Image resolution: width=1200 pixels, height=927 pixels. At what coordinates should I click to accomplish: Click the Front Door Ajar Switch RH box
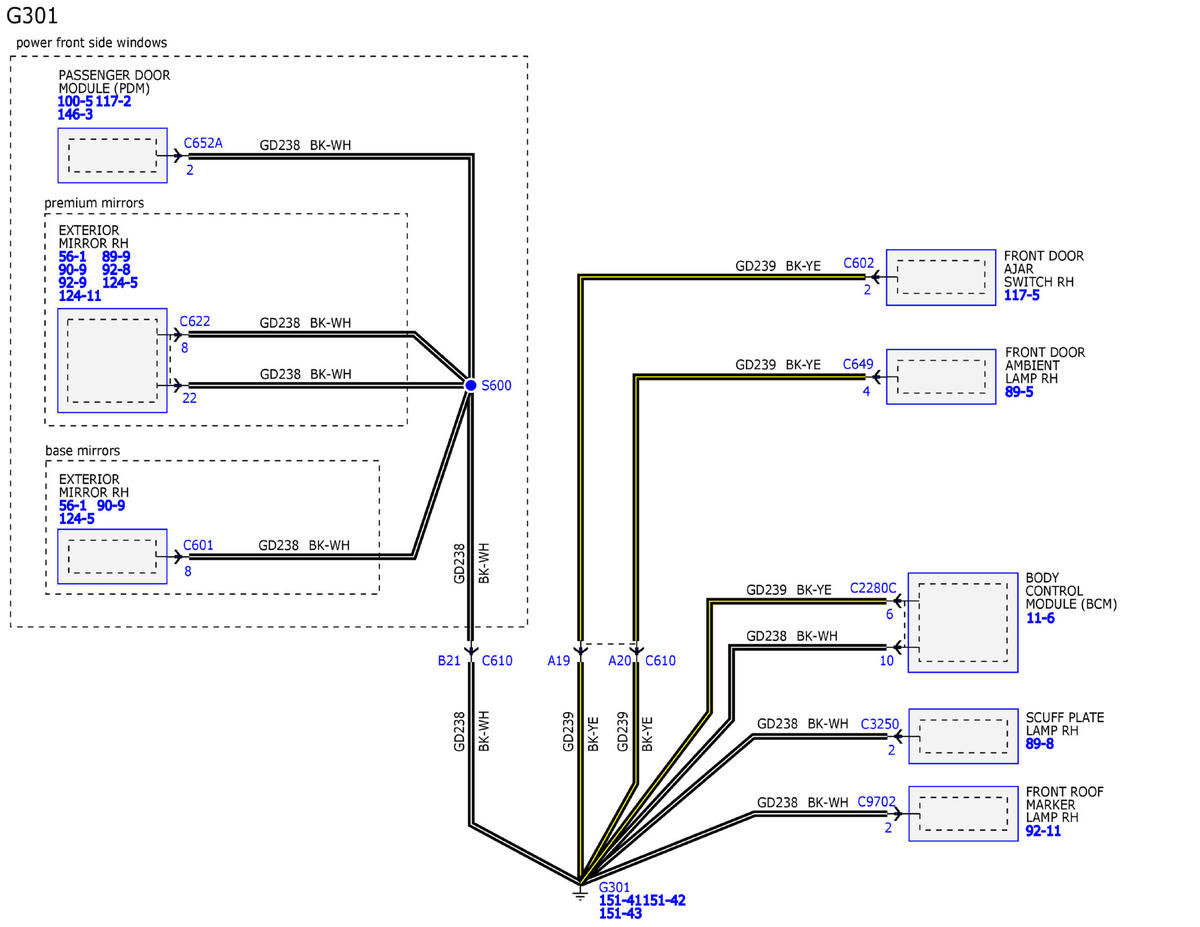pos(941,277)
